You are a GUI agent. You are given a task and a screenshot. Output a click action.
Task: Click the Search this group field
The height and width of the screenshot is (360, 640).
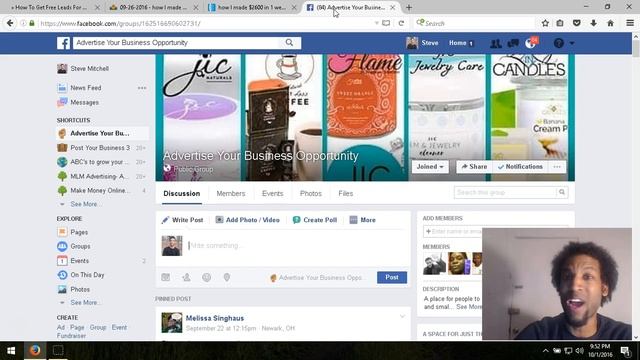(x=506, y=192)
